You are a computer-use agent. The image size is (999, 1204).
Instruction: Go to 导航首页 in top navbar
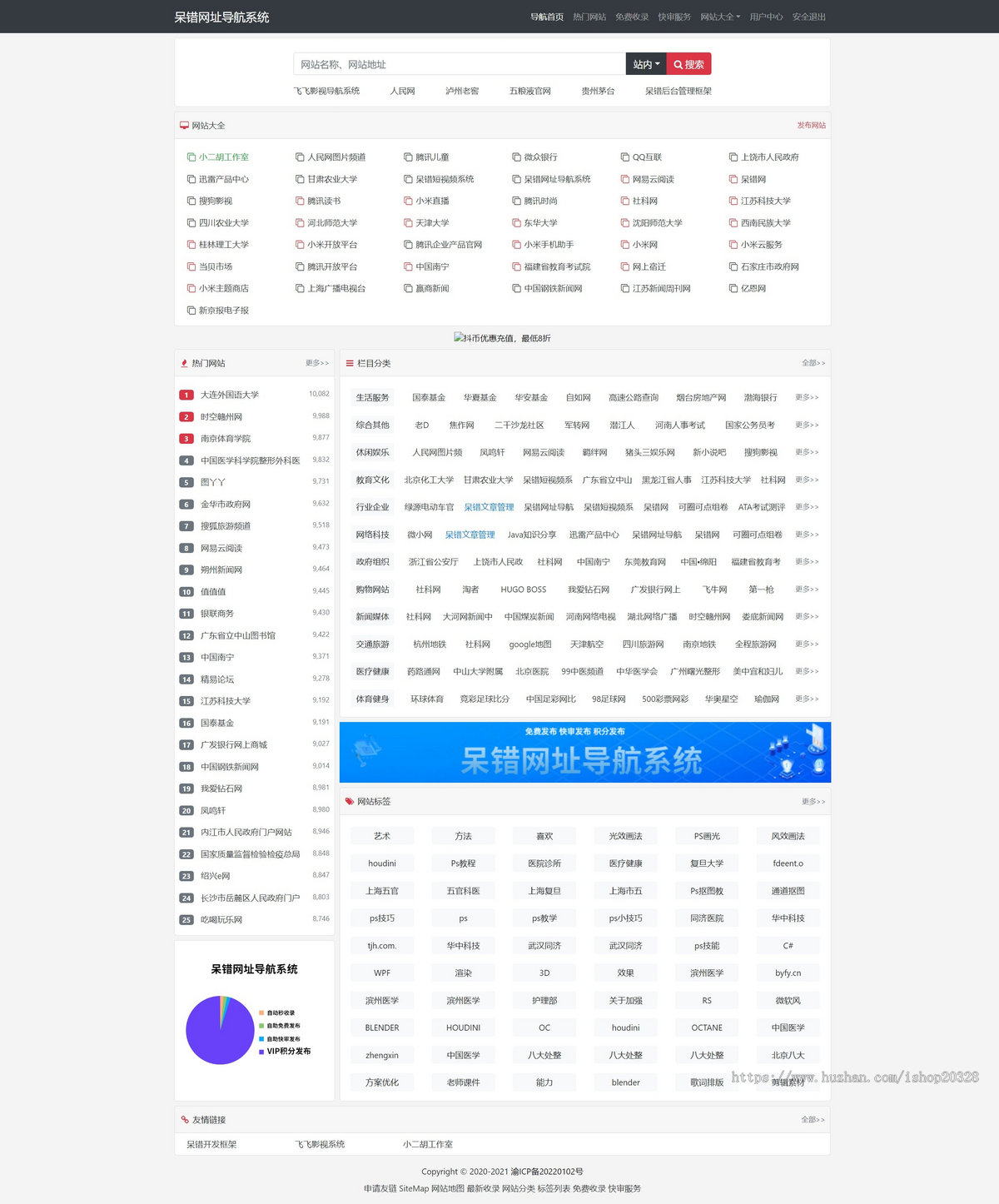pyautogui.click(x=547, y=17)
